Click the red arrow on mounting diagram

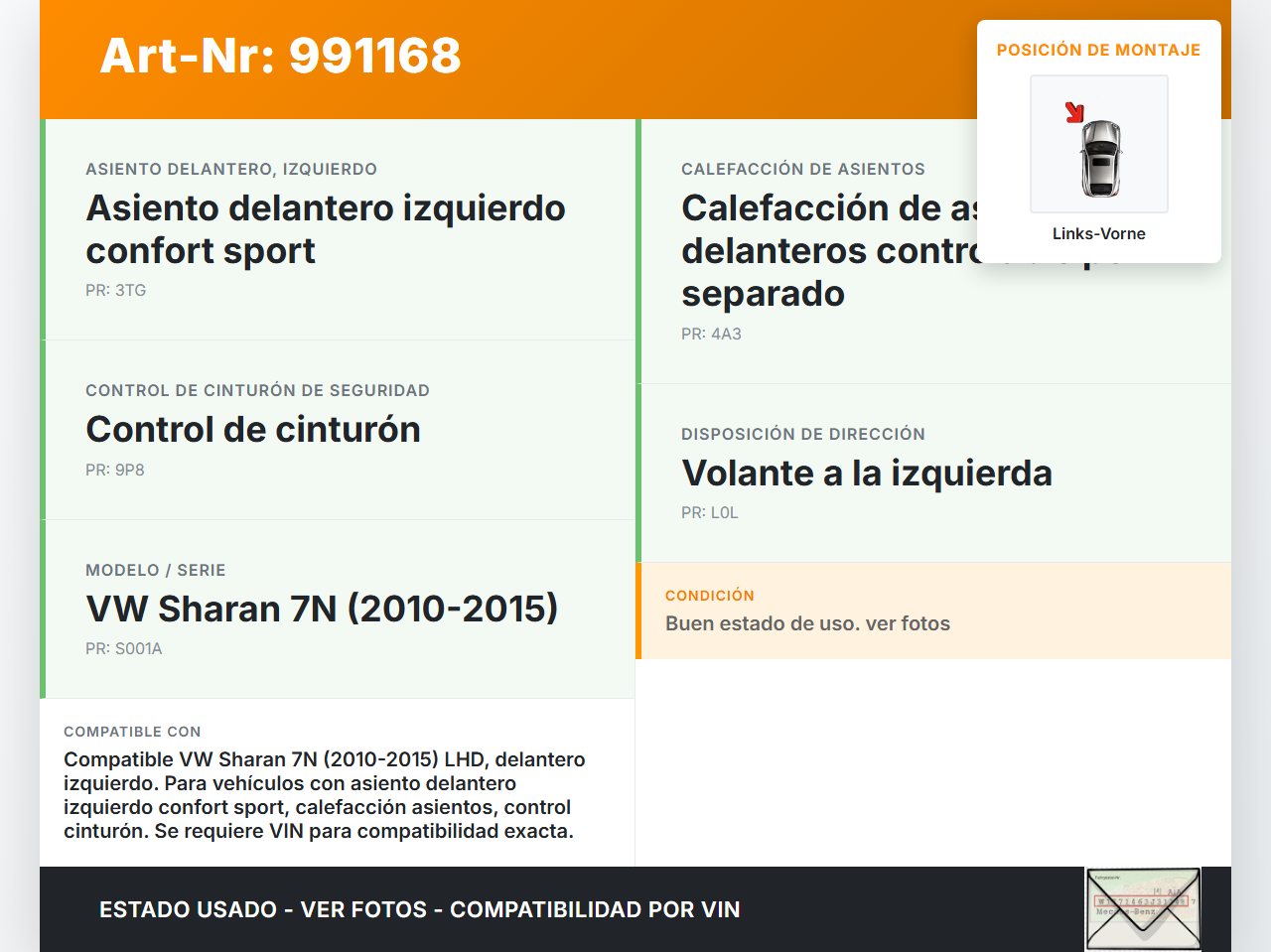point(1074,112)
